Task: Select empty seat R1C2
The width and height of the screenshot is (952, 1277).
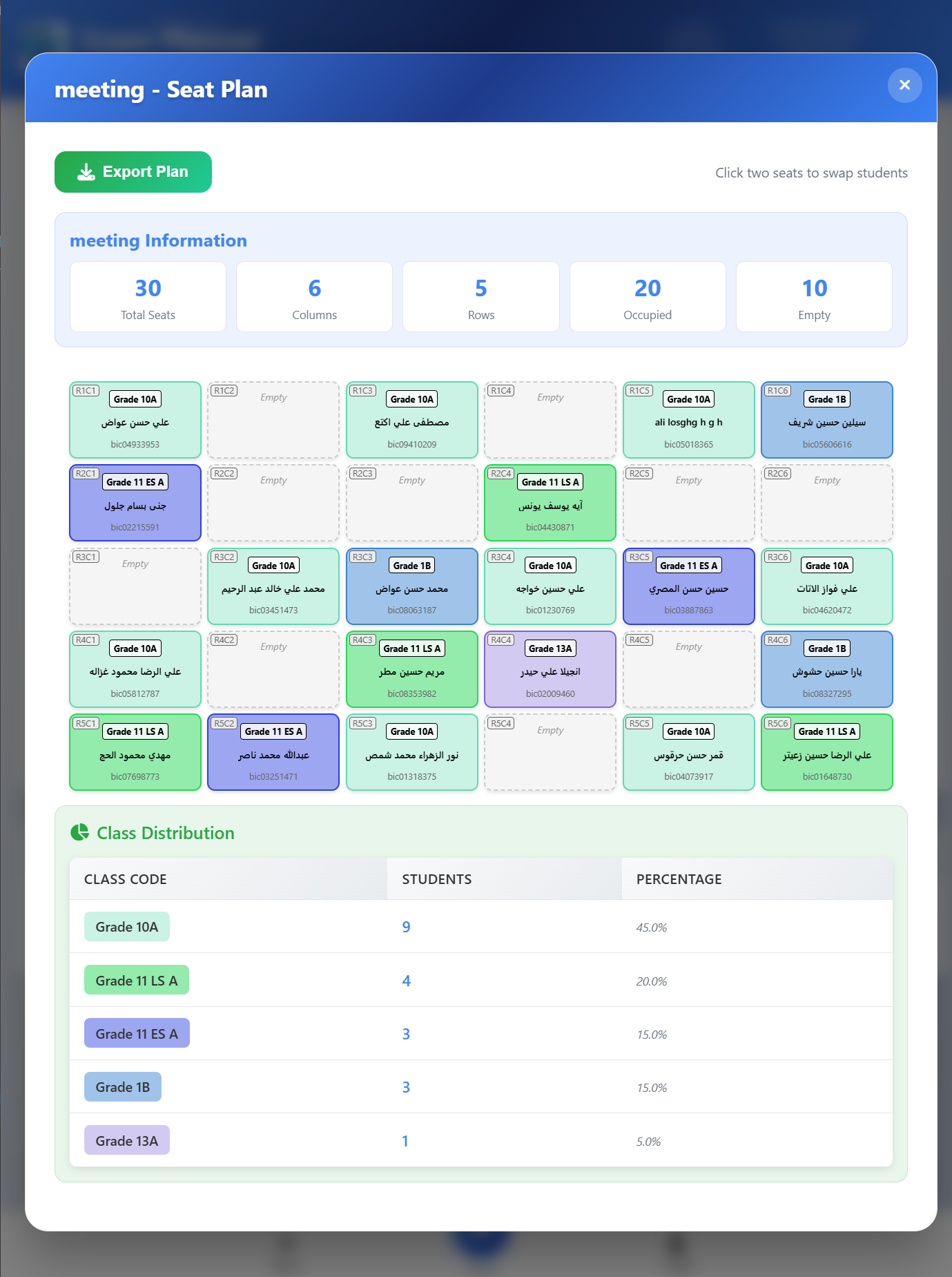Action: pyautogui.click(x=273, y=420)
